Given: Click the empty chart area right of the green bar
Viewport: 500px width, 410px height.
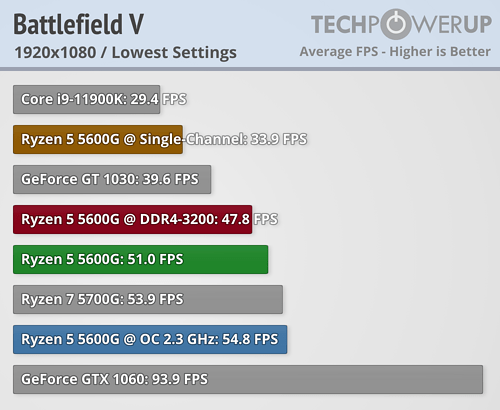Looking at the screenshot, I should pos(383,259).
